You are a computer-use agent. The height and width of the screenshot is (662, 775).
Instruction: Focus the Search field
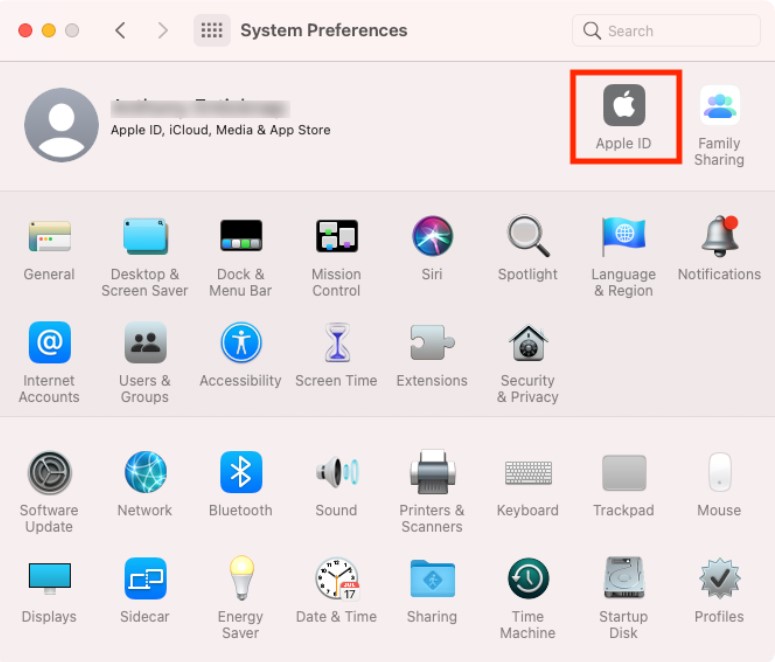[x=666, y=31]
